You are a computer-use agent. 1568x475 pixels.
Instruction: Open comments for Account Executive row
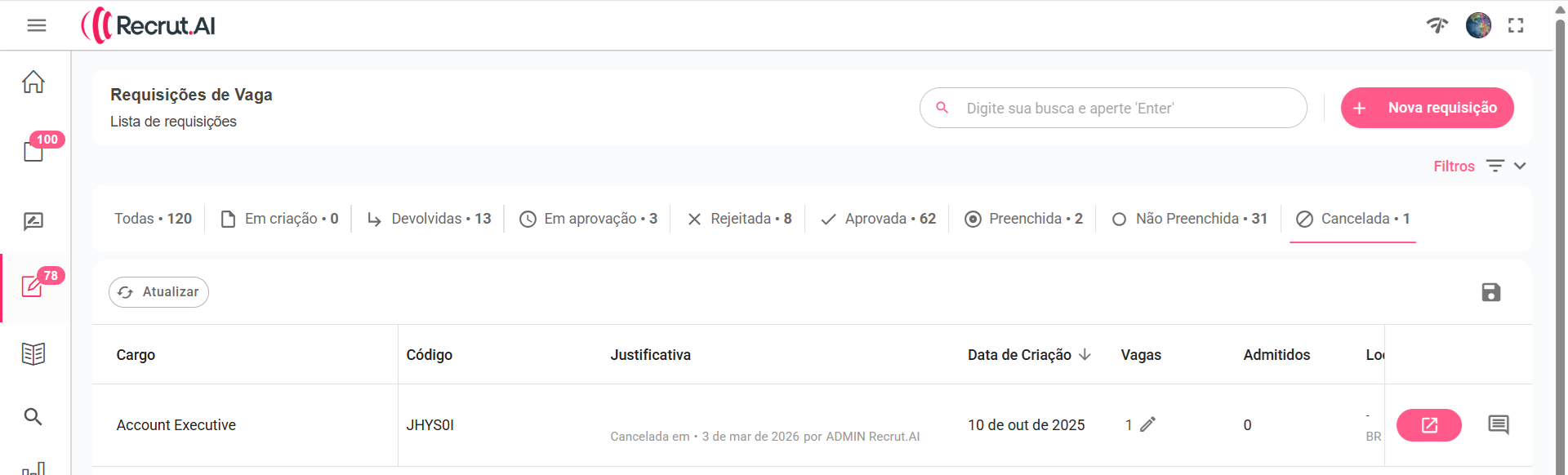pyautogui.click(x=1499, y=424)
